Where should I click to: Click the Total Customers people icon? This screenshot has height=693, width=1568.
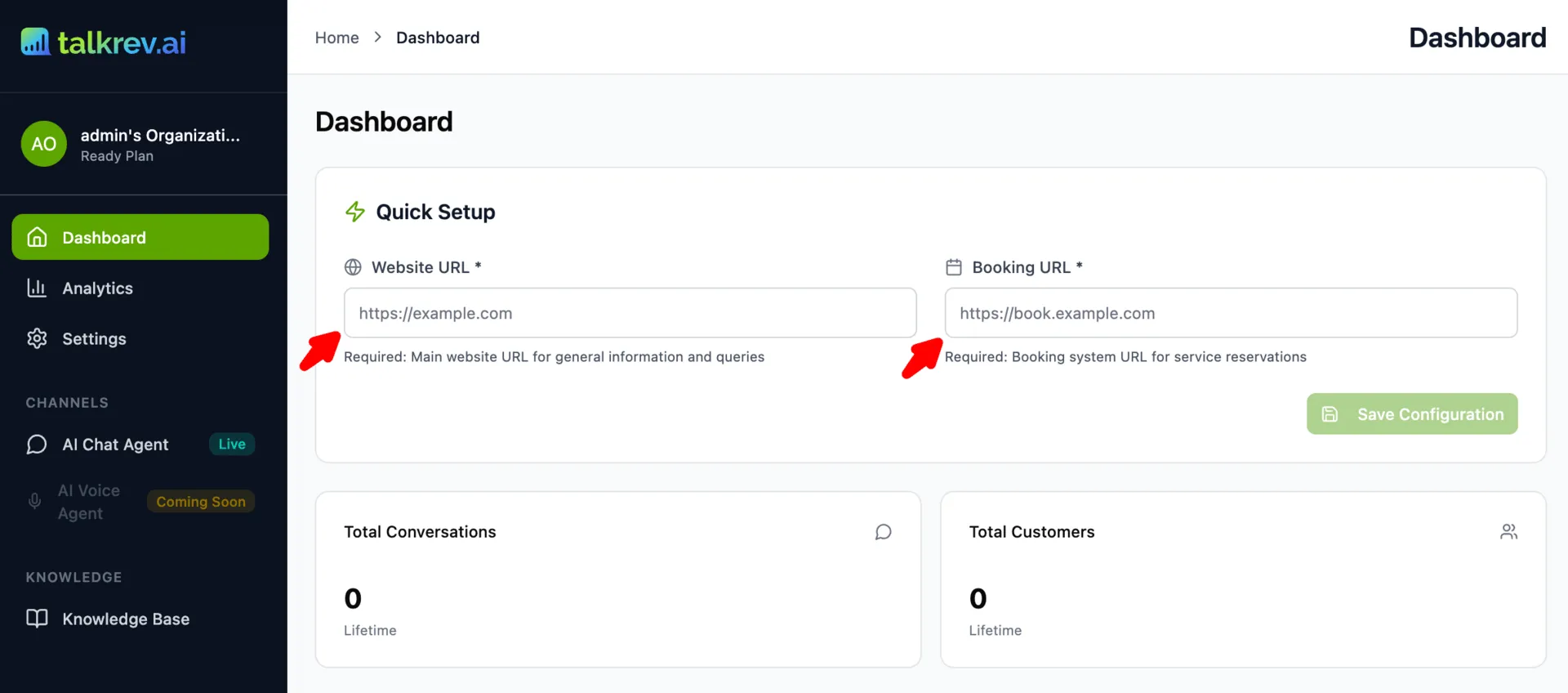(1508, 532)
